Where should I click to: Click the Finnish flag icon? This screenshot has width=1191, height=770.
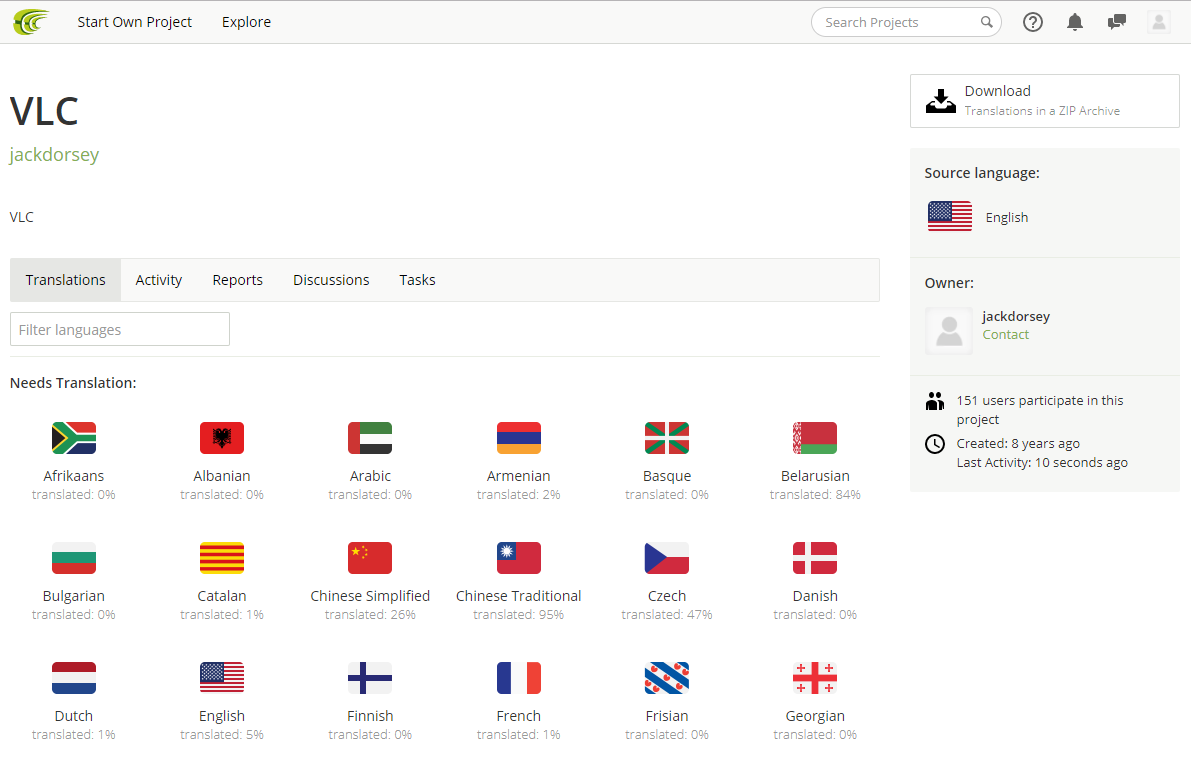[370, 678]
